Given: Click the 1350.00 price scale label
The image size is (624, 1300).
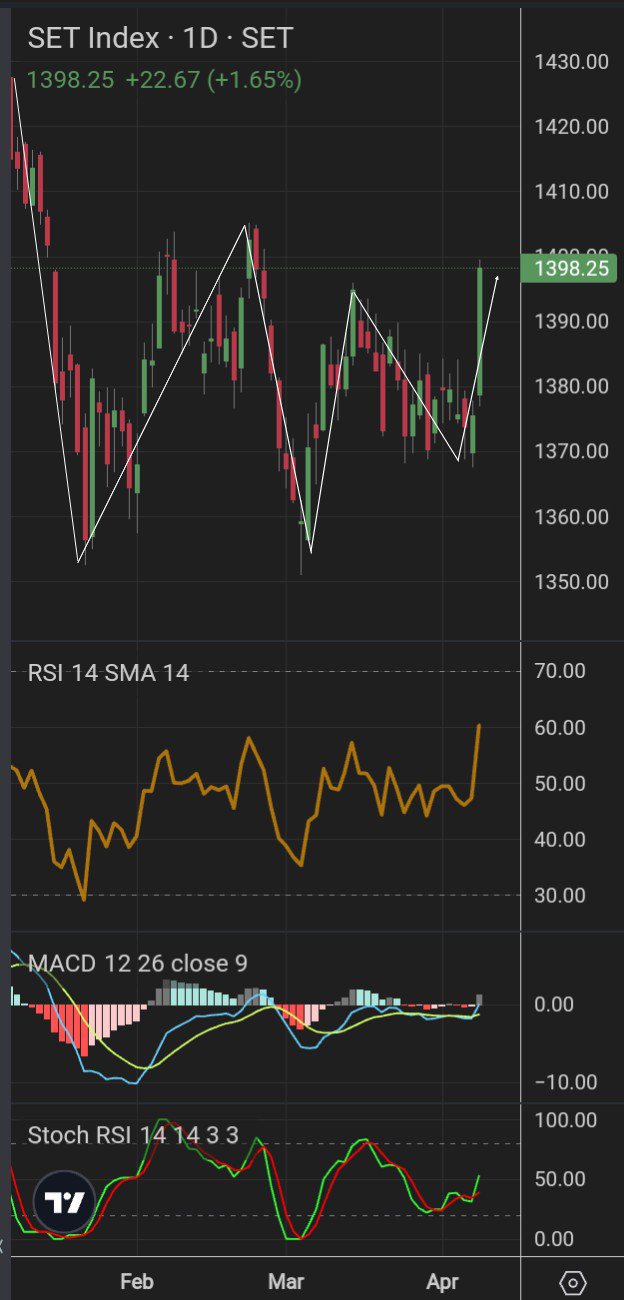Looking at the screenshot, I should (x=571, y=582).
